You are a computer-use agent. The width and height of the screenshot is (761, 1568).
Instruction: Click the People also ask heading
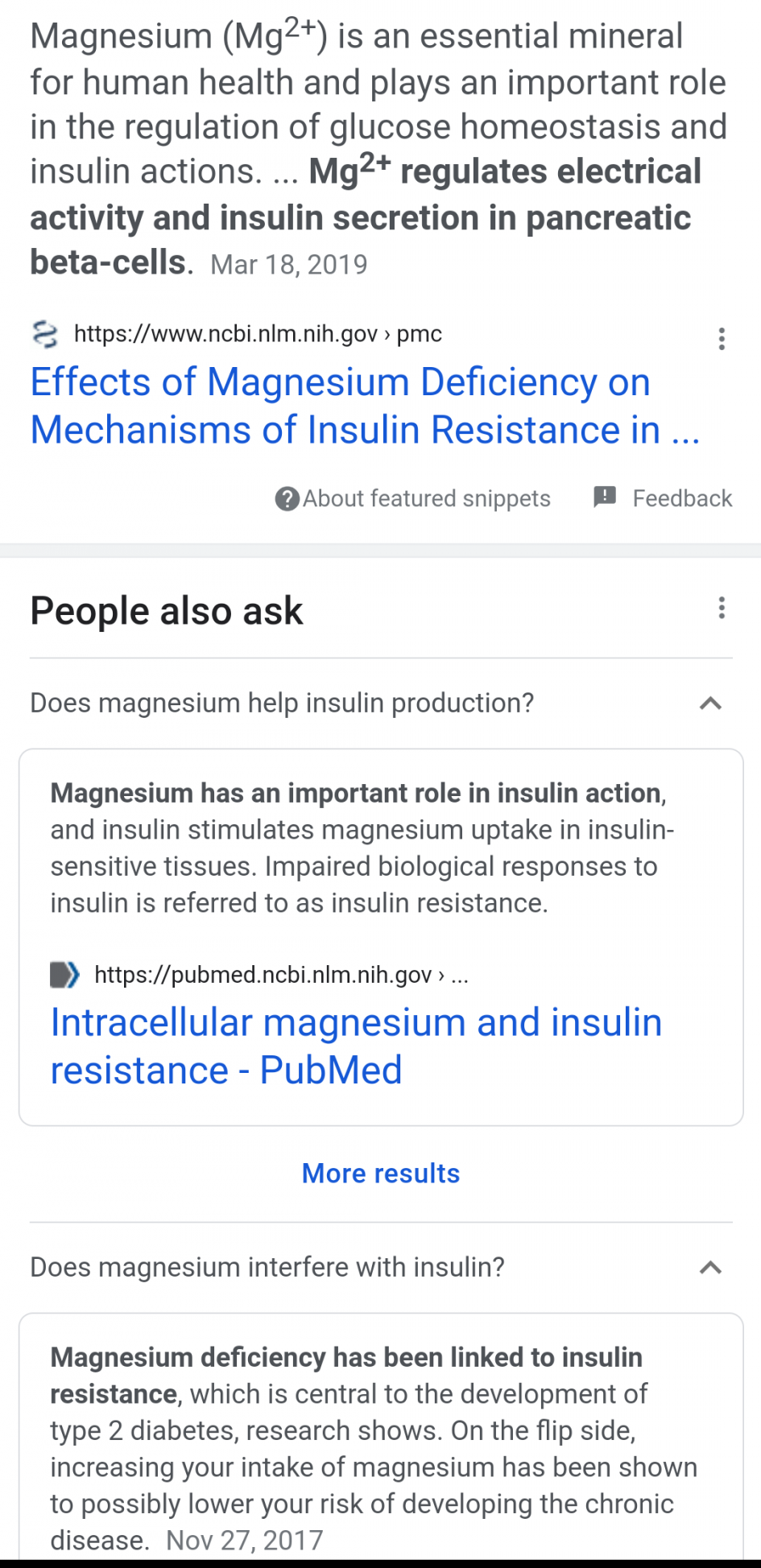coord(167,611)
